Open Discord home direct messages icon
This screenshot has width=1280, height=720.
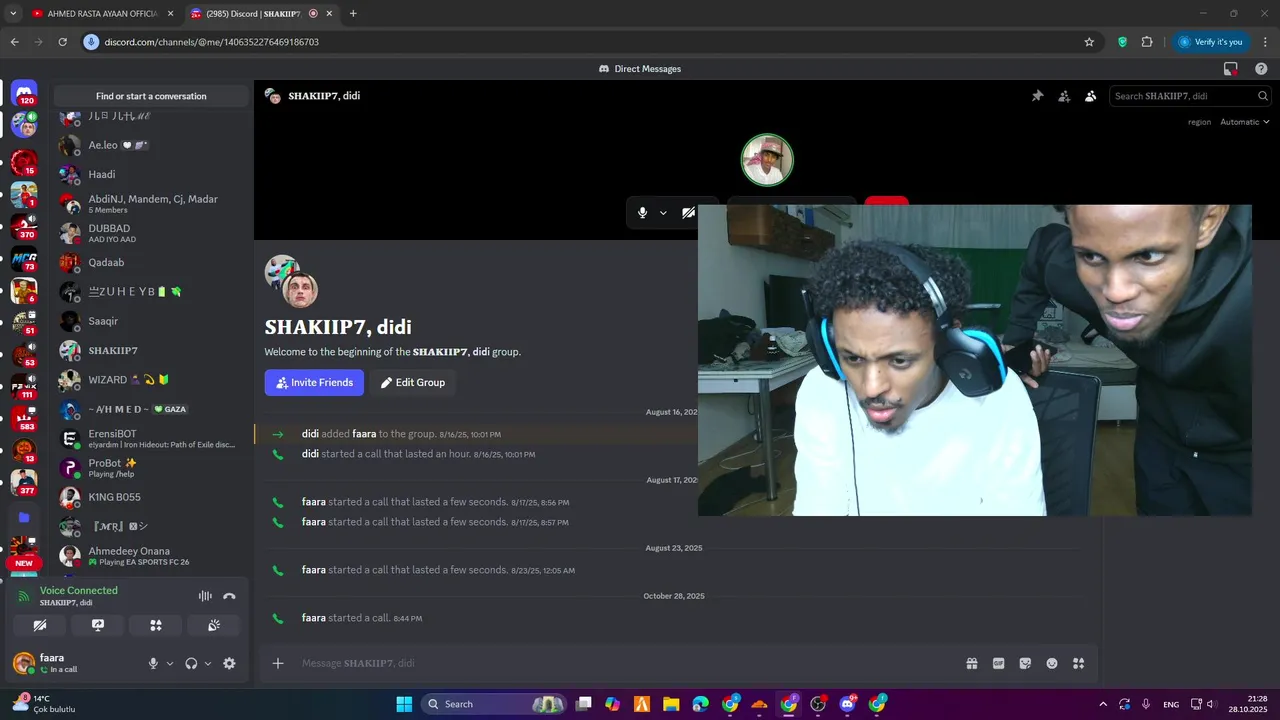(x=24, y=93)
